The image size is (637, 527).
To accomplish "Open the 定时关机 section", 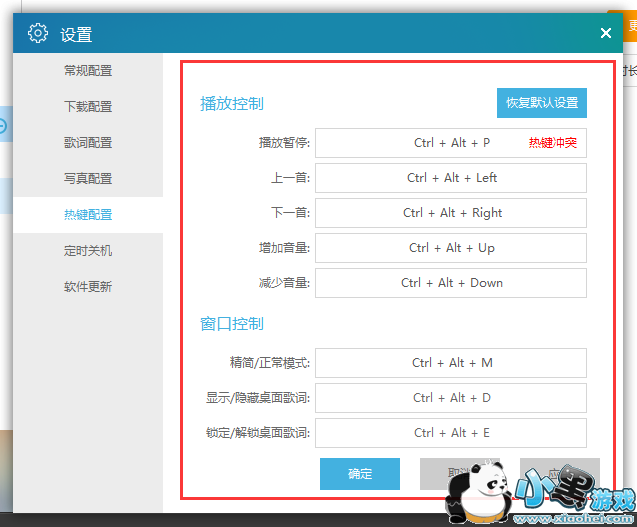I will coord(88,251).
